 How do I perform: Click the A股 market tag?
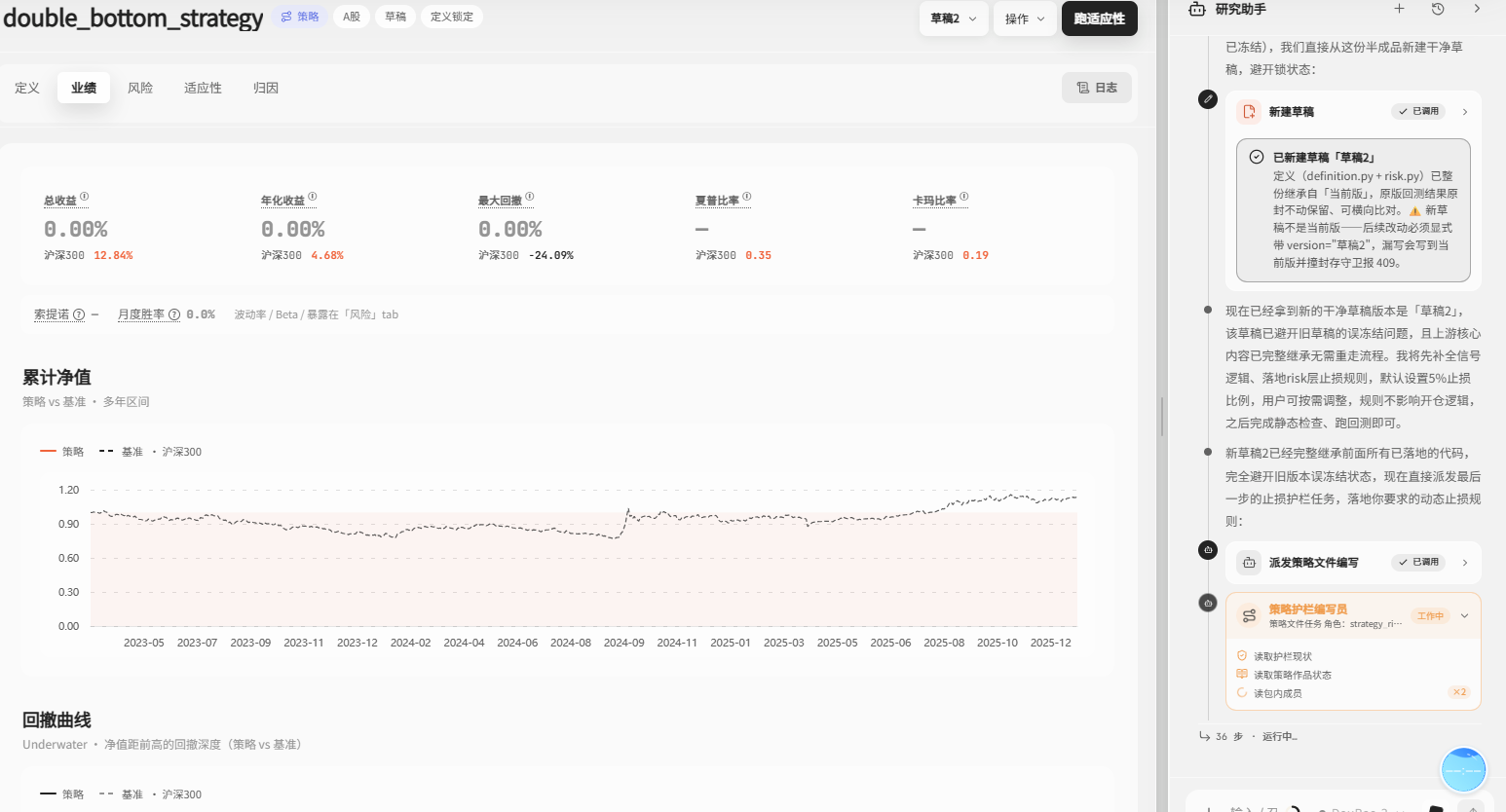[352, 17]
